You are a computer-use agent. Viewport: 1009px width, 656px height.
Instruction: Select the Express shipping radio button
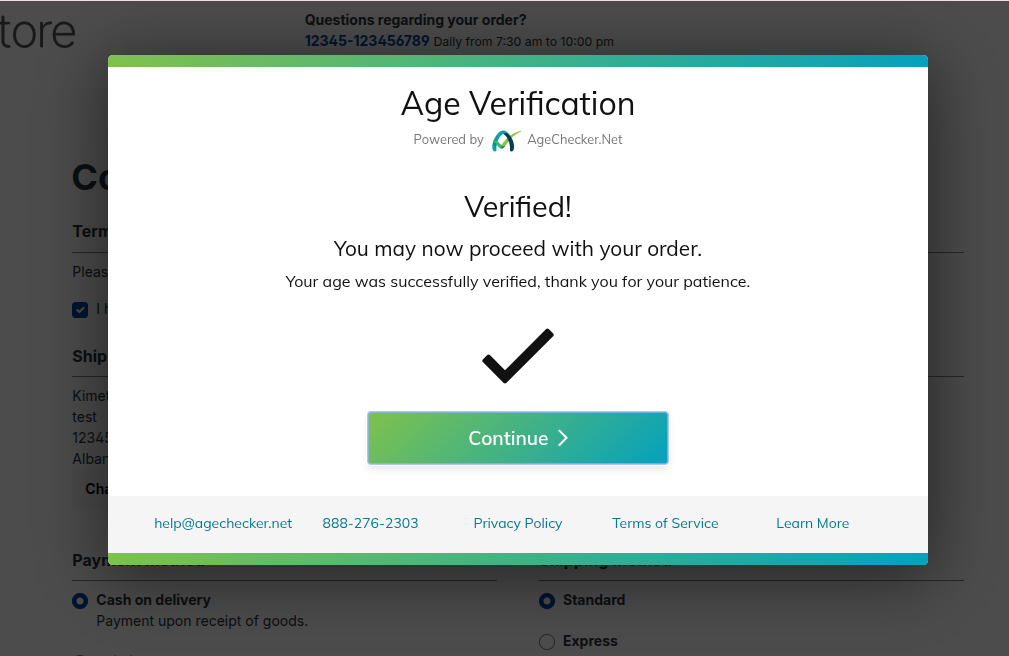coord(547,642)
